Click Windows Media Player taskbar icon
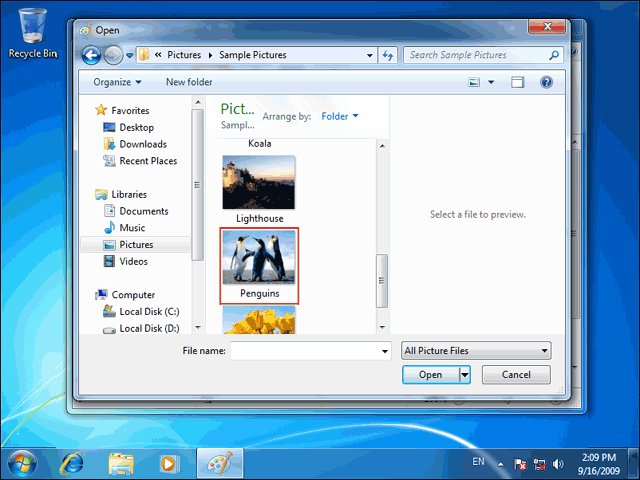This screenshot has width=640, height=480. tap(169, 464)
